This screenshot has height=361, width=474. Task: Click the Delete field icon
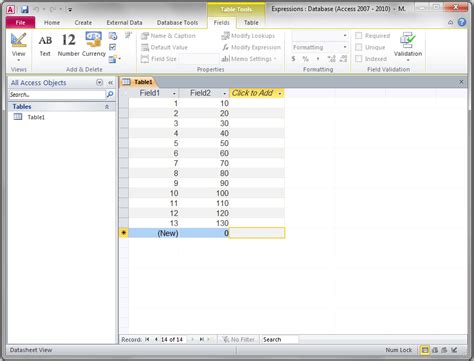pos(128,35)
